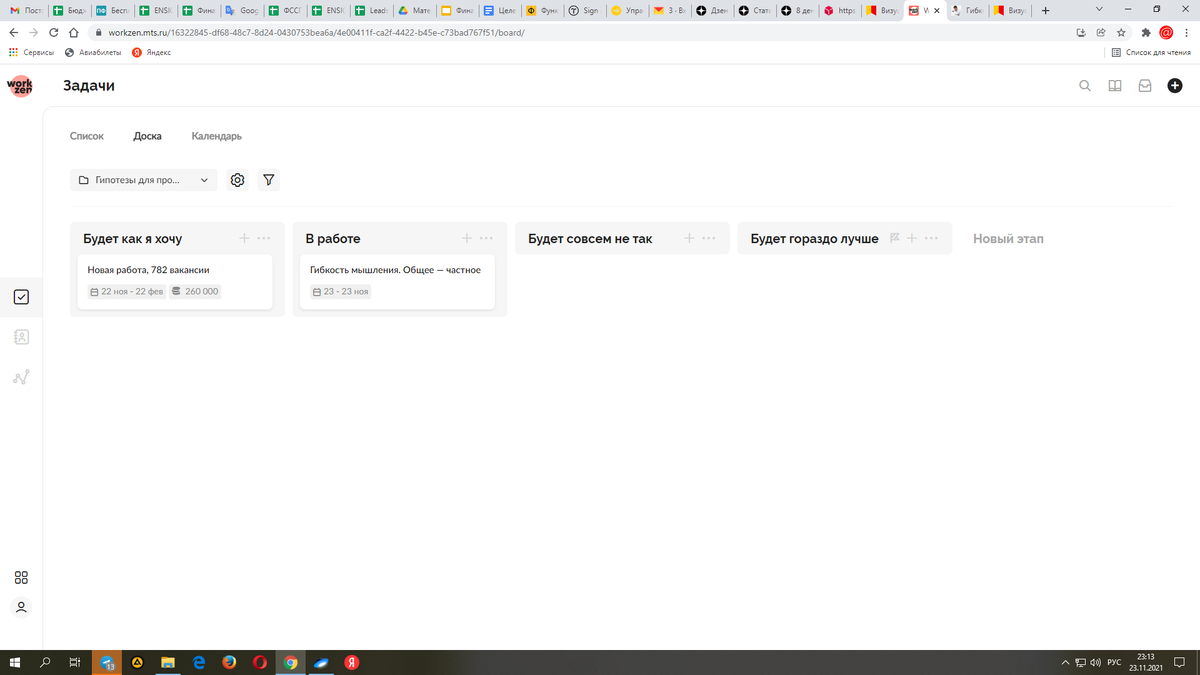Open more options for 'В работе' column
Screen dimensions: 1200x675
486,238
